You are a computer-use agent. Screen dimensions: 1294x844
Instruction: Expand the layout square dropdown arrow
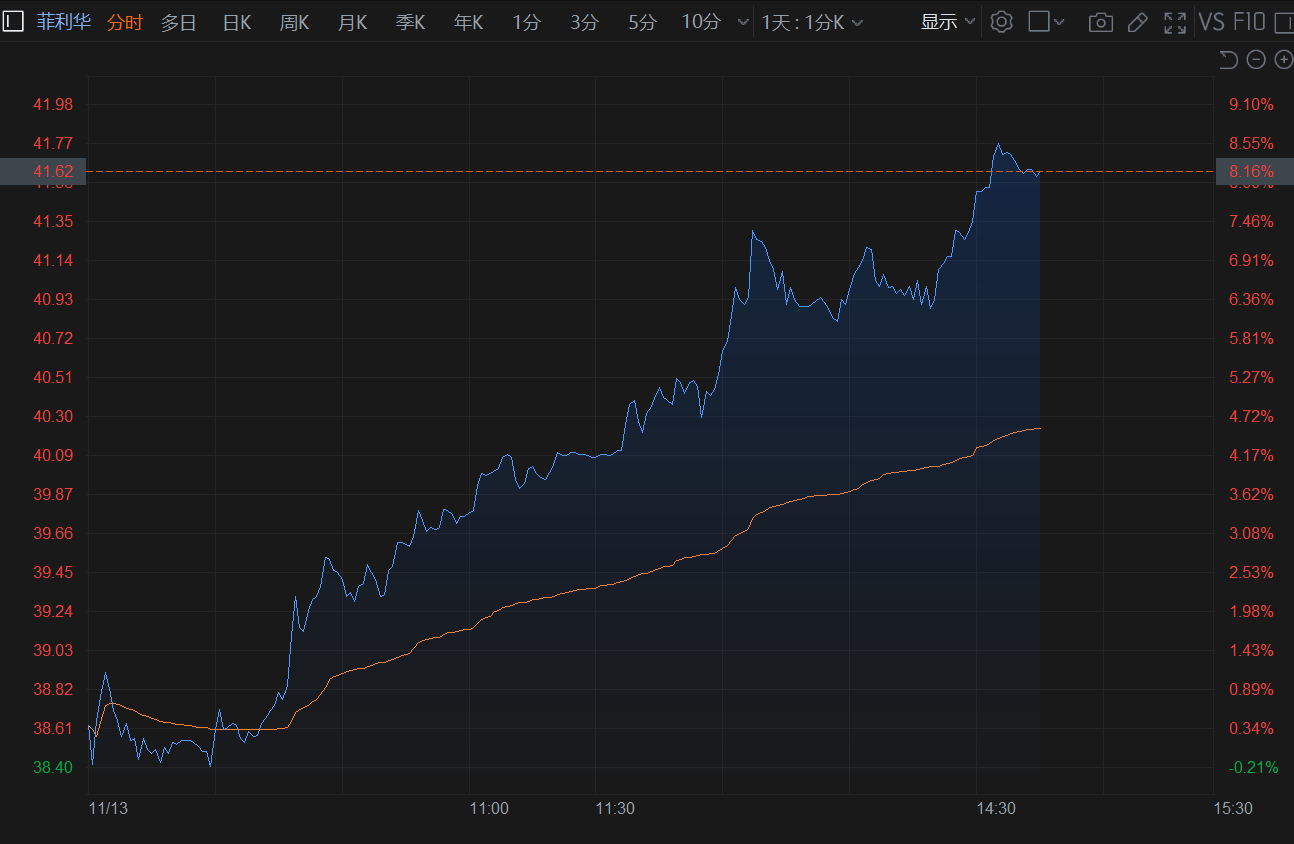1060,22
